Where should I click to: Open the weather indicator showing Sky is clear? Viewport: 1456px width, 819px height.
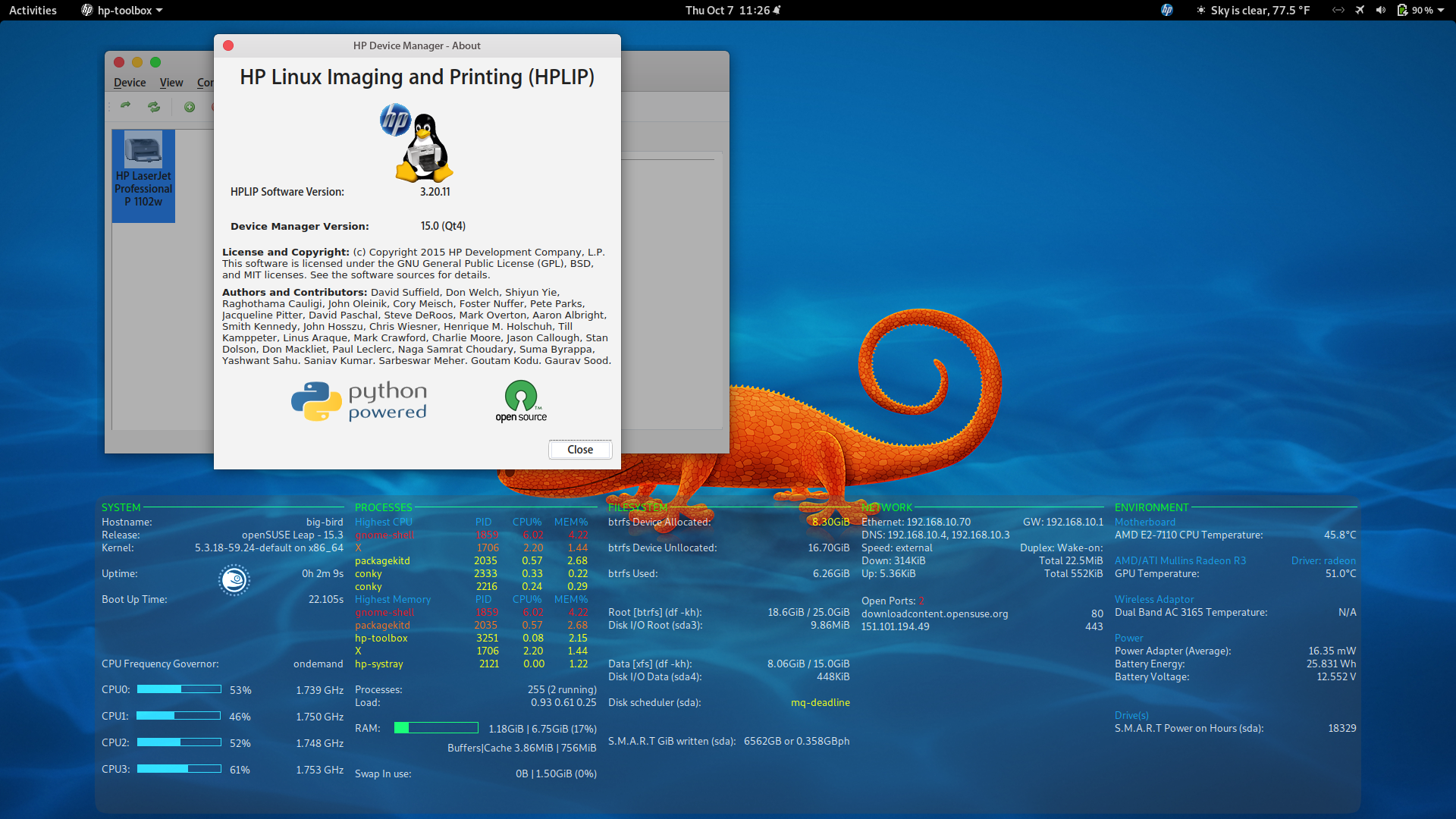point(1253,10)
